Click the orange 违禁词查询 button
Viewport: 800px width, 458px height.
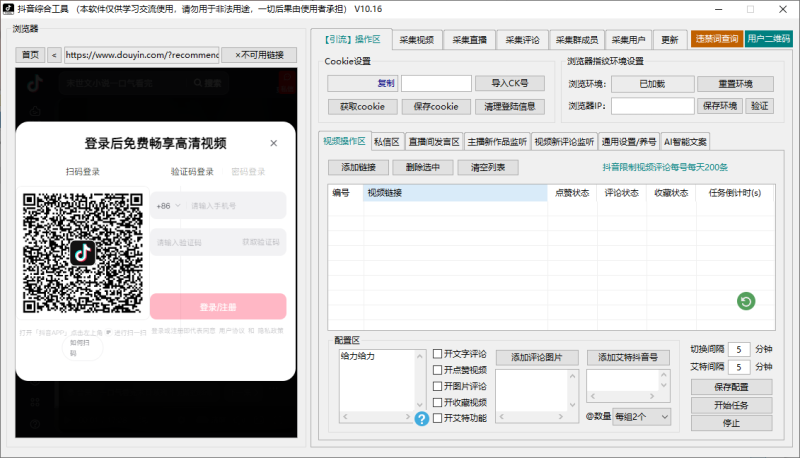coord(717,39)
